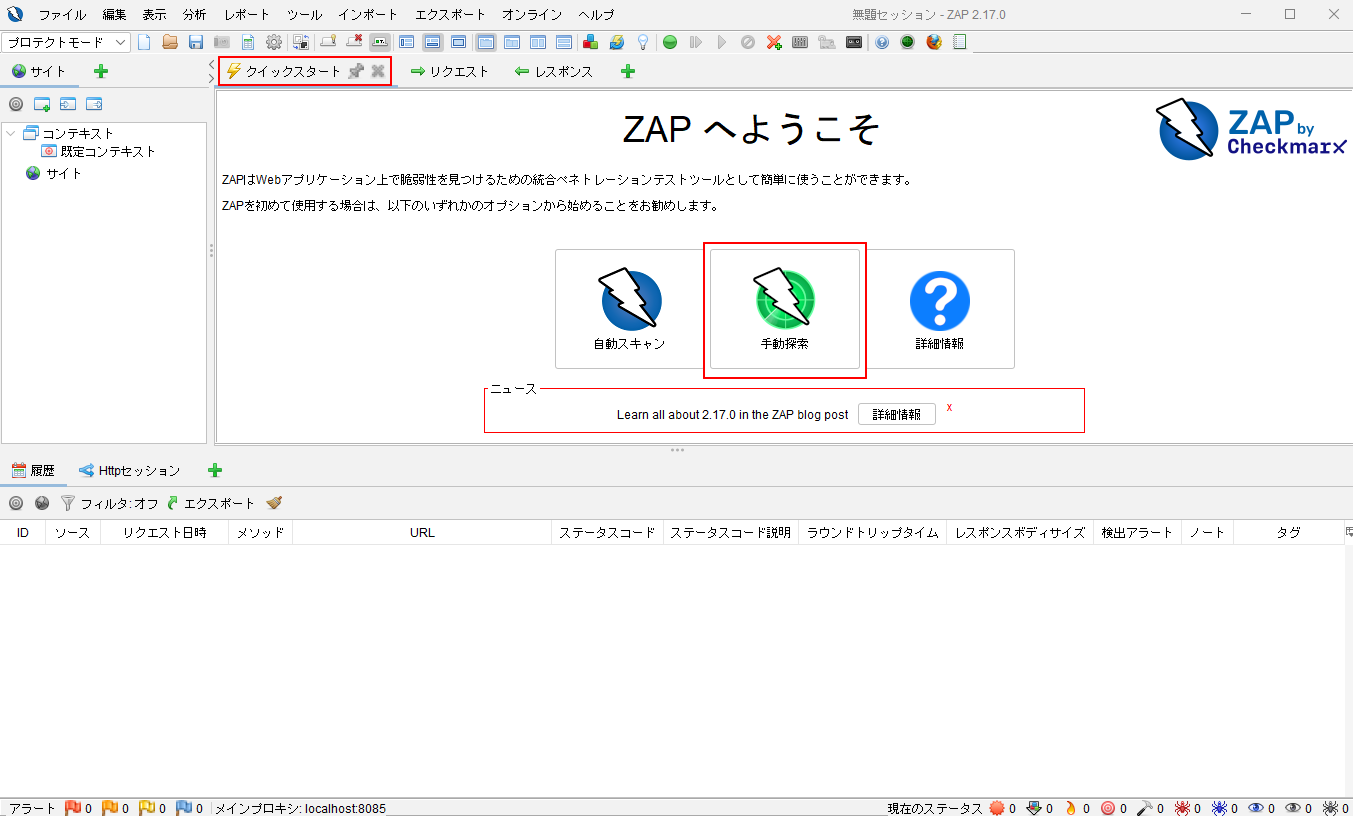Image resolution: width=1353 pixels, height=817 pixels.
Task: Start 自動スキャン from quick start
Action: pyautogui.click(x=630, y=309)
